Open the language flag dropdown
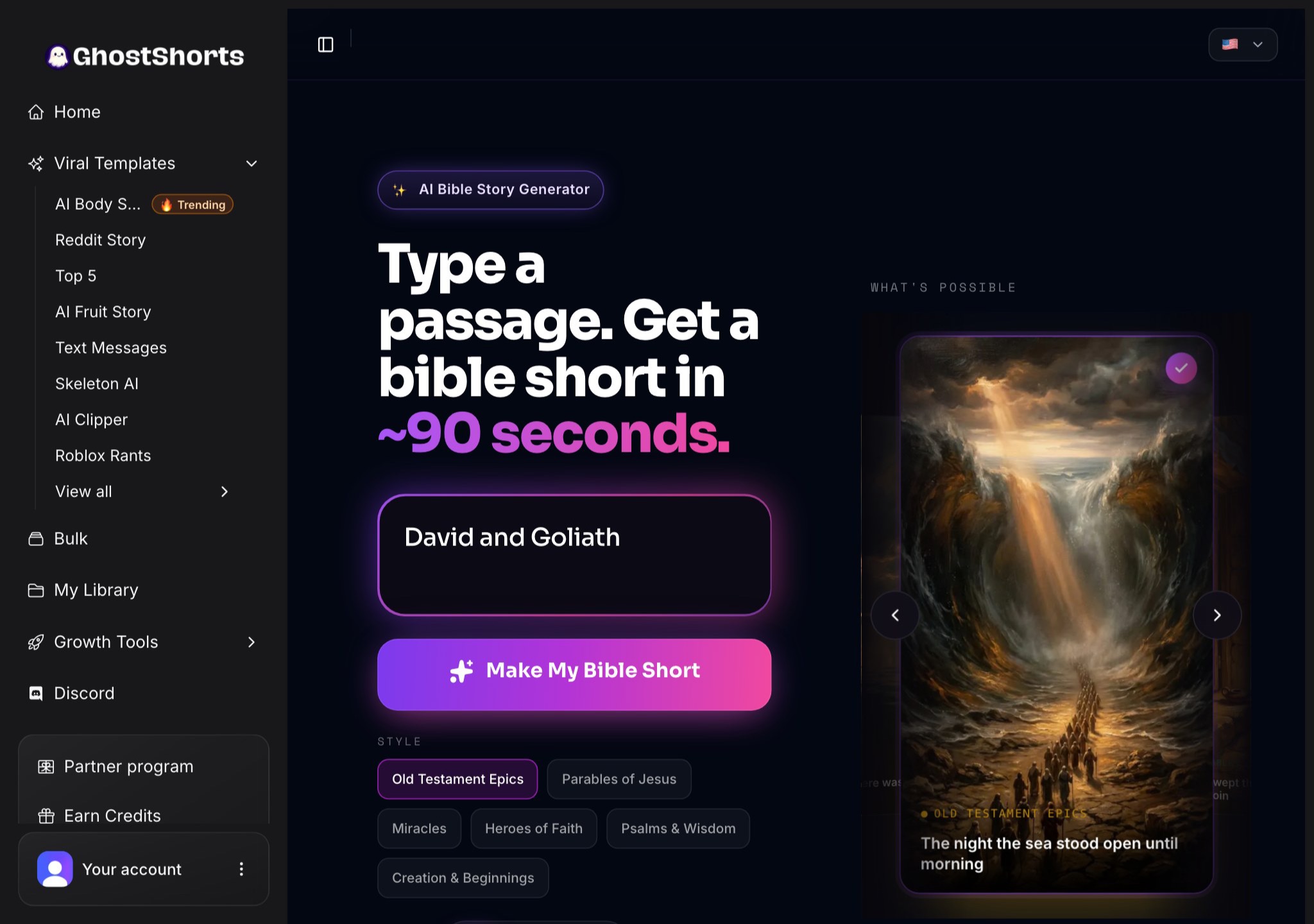1314x924 pixels. [1243, 44]
